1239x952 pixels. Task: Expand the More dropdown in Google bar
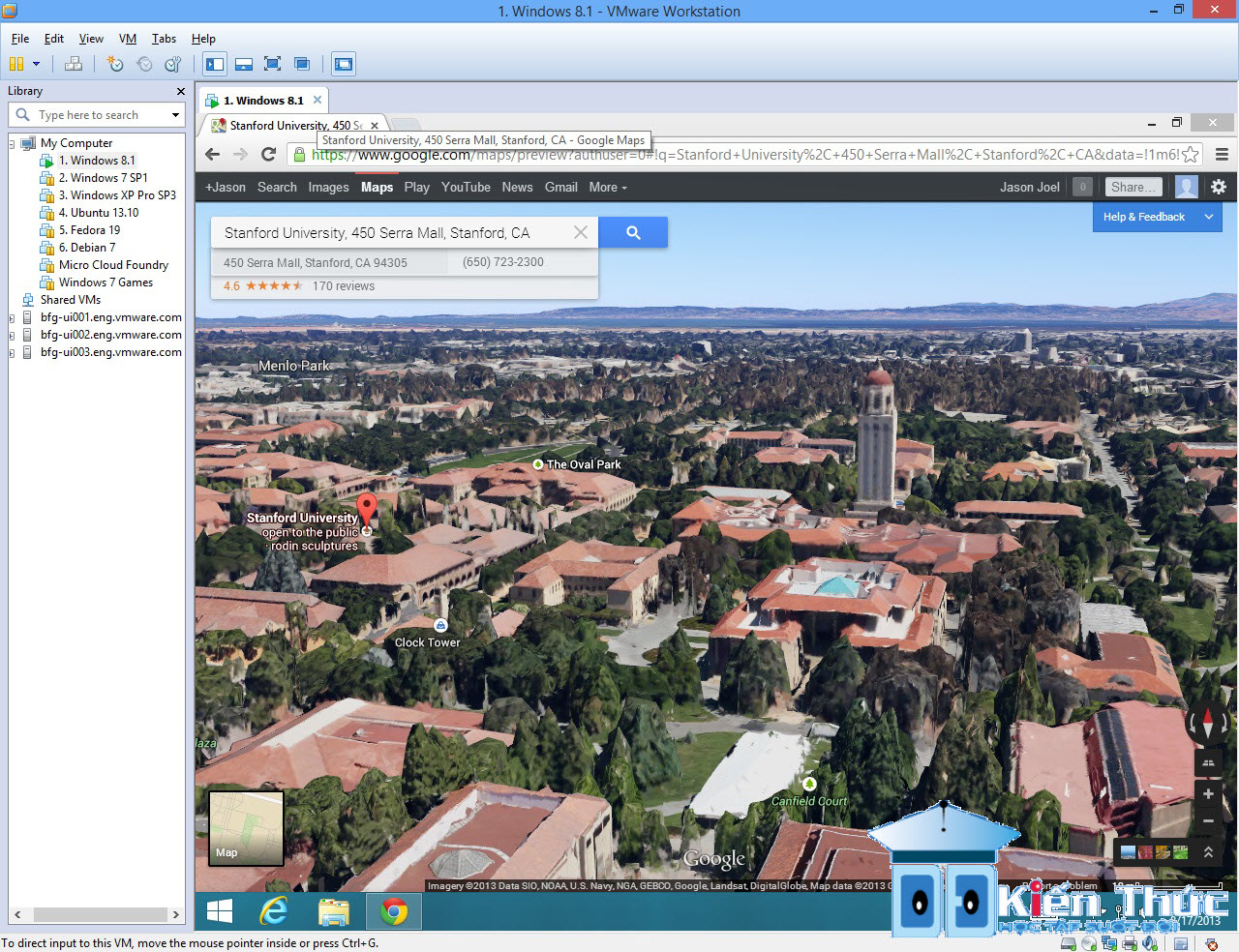click(x=608, y=187)
